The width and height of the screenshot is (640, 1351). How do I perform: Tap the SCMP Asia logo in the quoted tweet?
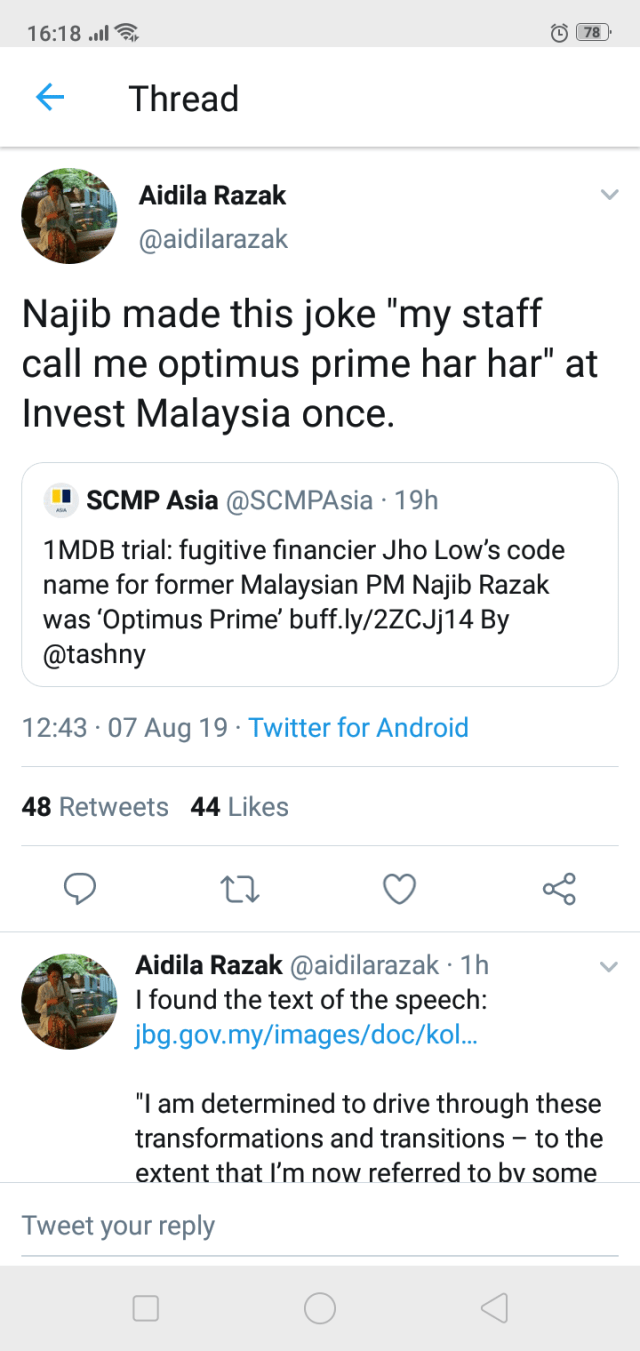click(x=61, y=501)
